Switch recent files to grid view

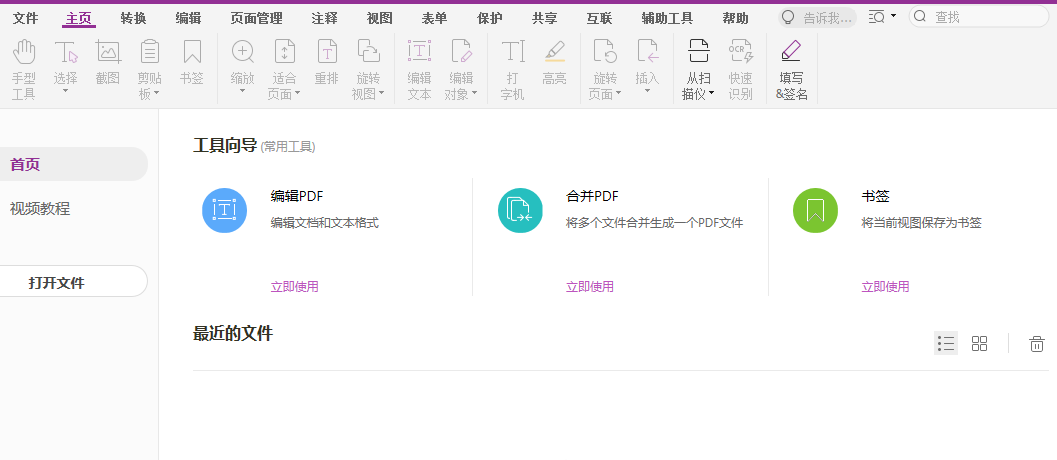pos(979,343)
